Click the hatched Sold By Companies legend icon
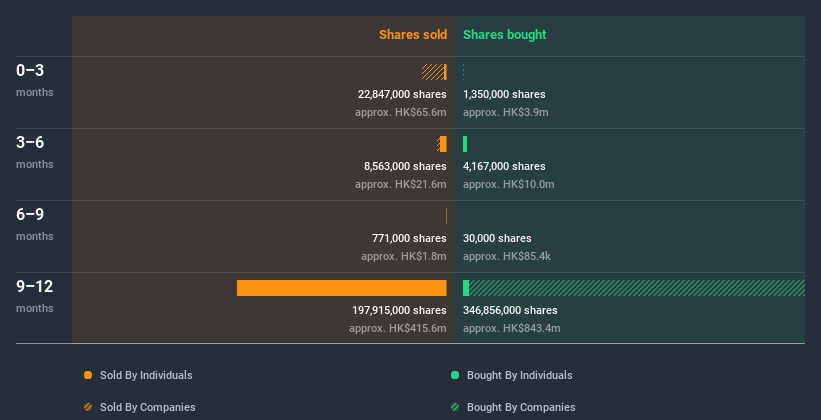 coord(88,407)
